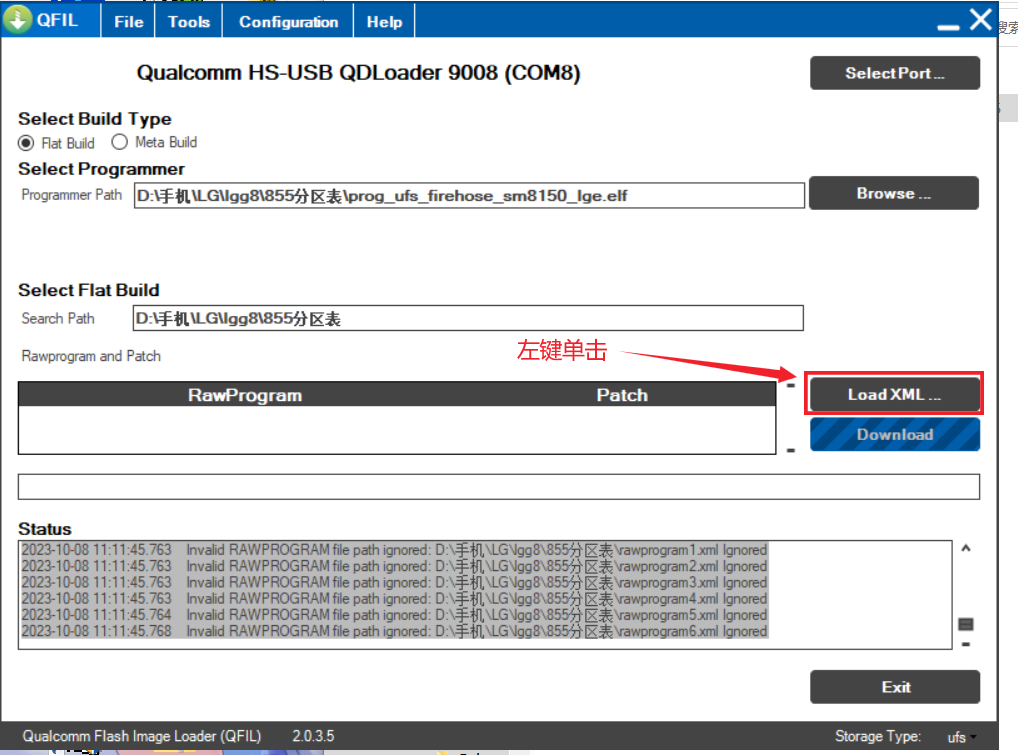Click Browse to choose programmer file

893,194
